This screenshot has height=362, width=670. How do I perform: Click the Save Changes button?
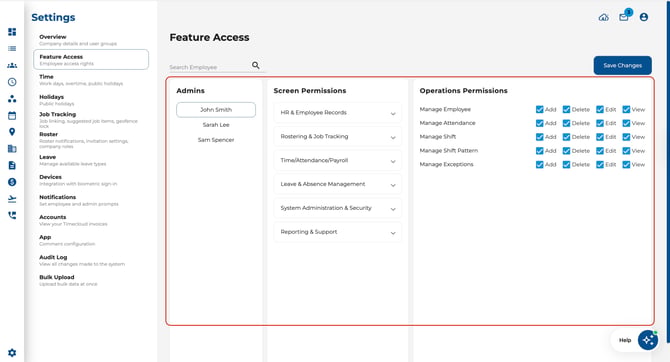point(623,65)
